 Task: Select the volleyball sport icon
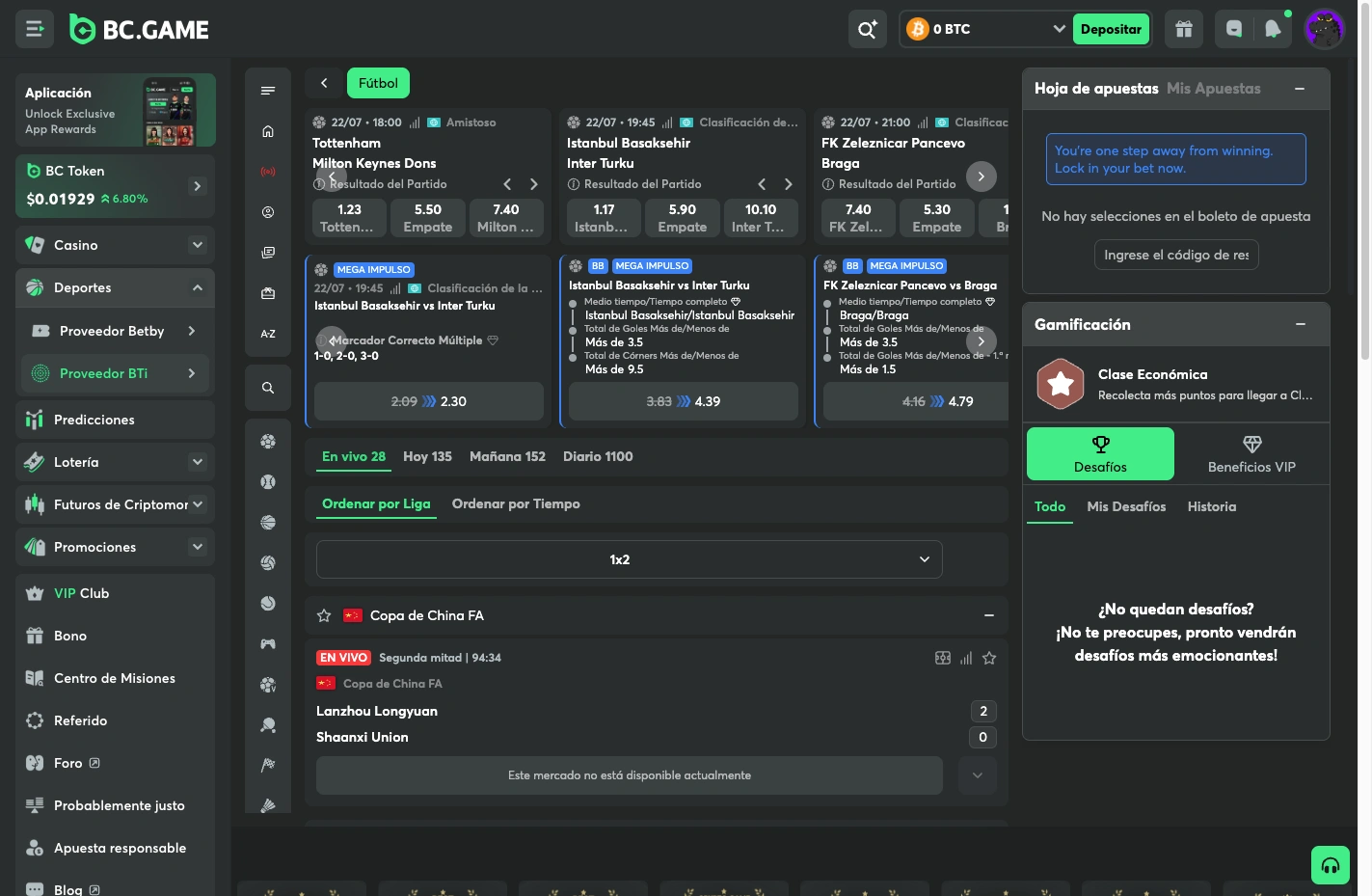click(x=268, y=563)
